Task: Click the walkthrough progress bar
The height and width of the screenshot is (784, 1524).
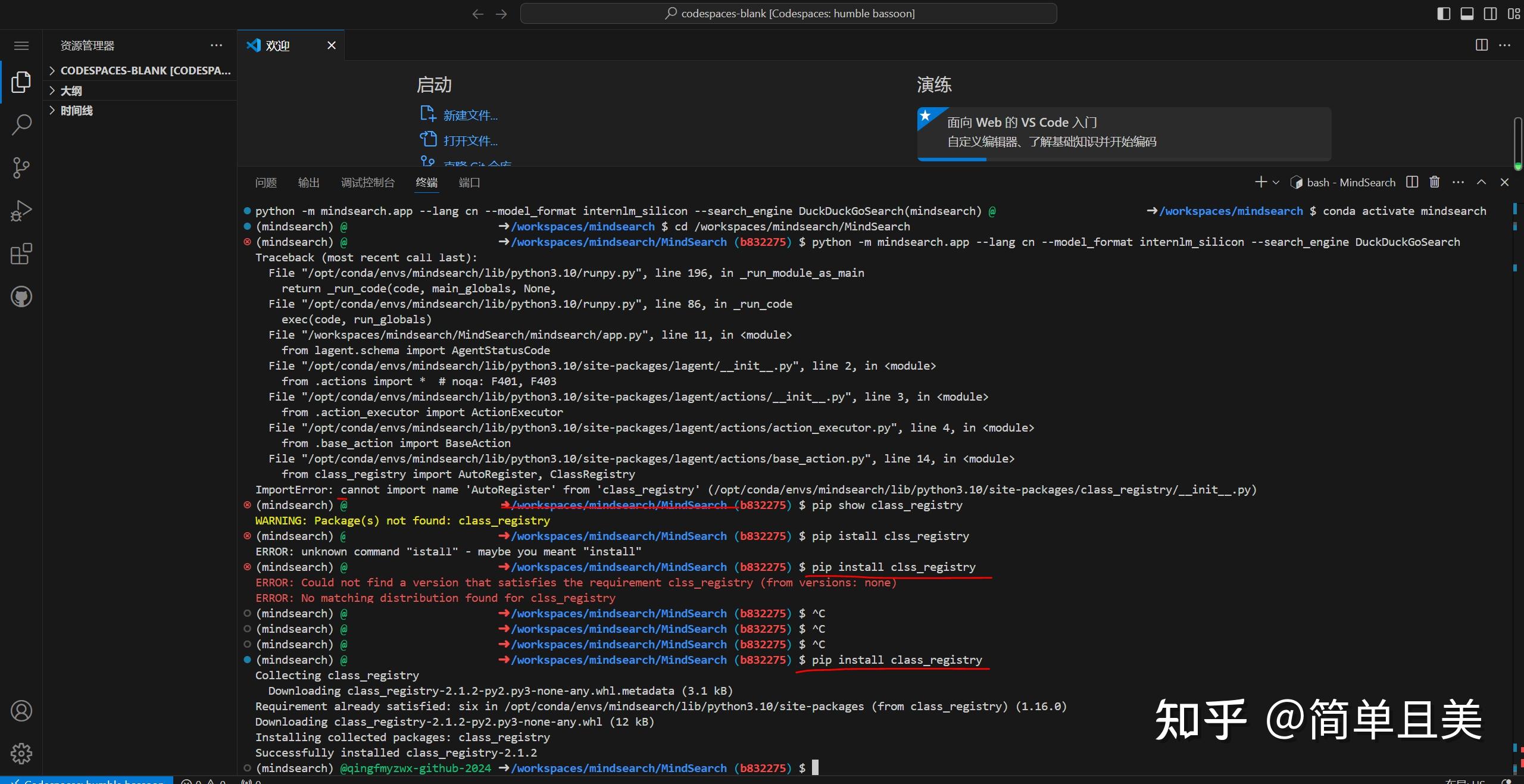Action: pyautogui.click(x=952, y=160)
